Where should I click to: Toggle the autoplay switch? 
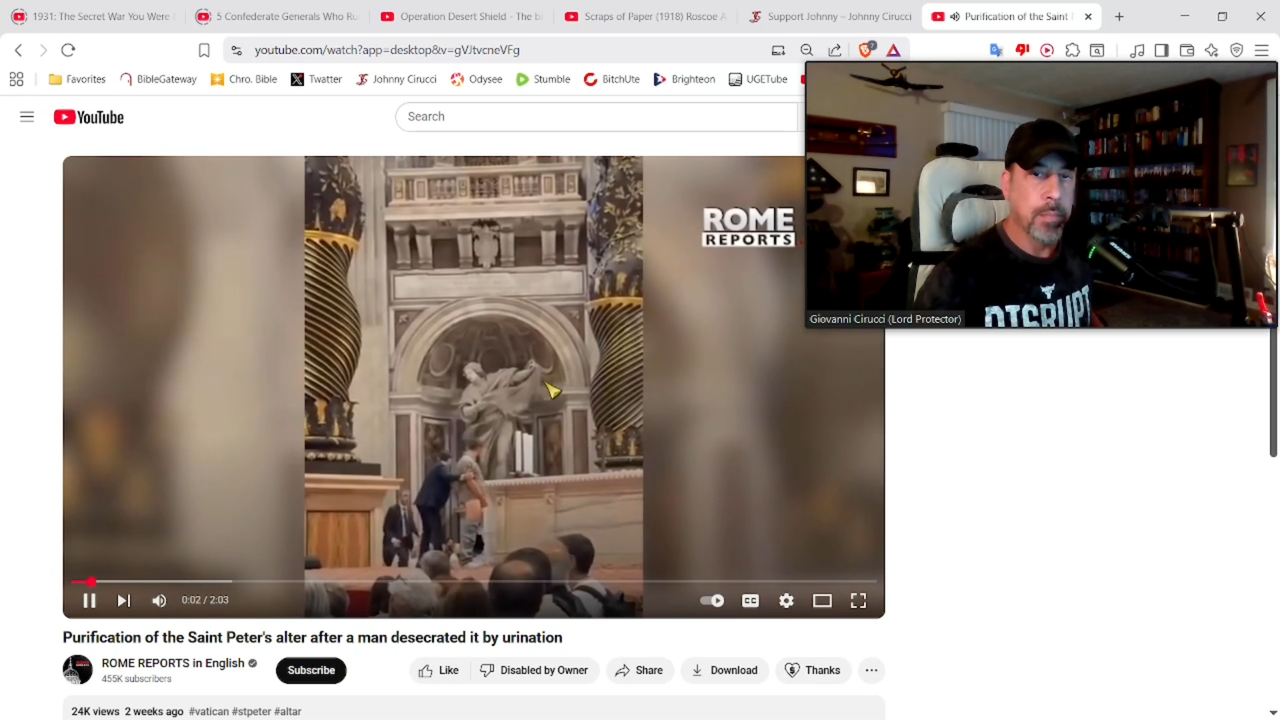(712, 601)
